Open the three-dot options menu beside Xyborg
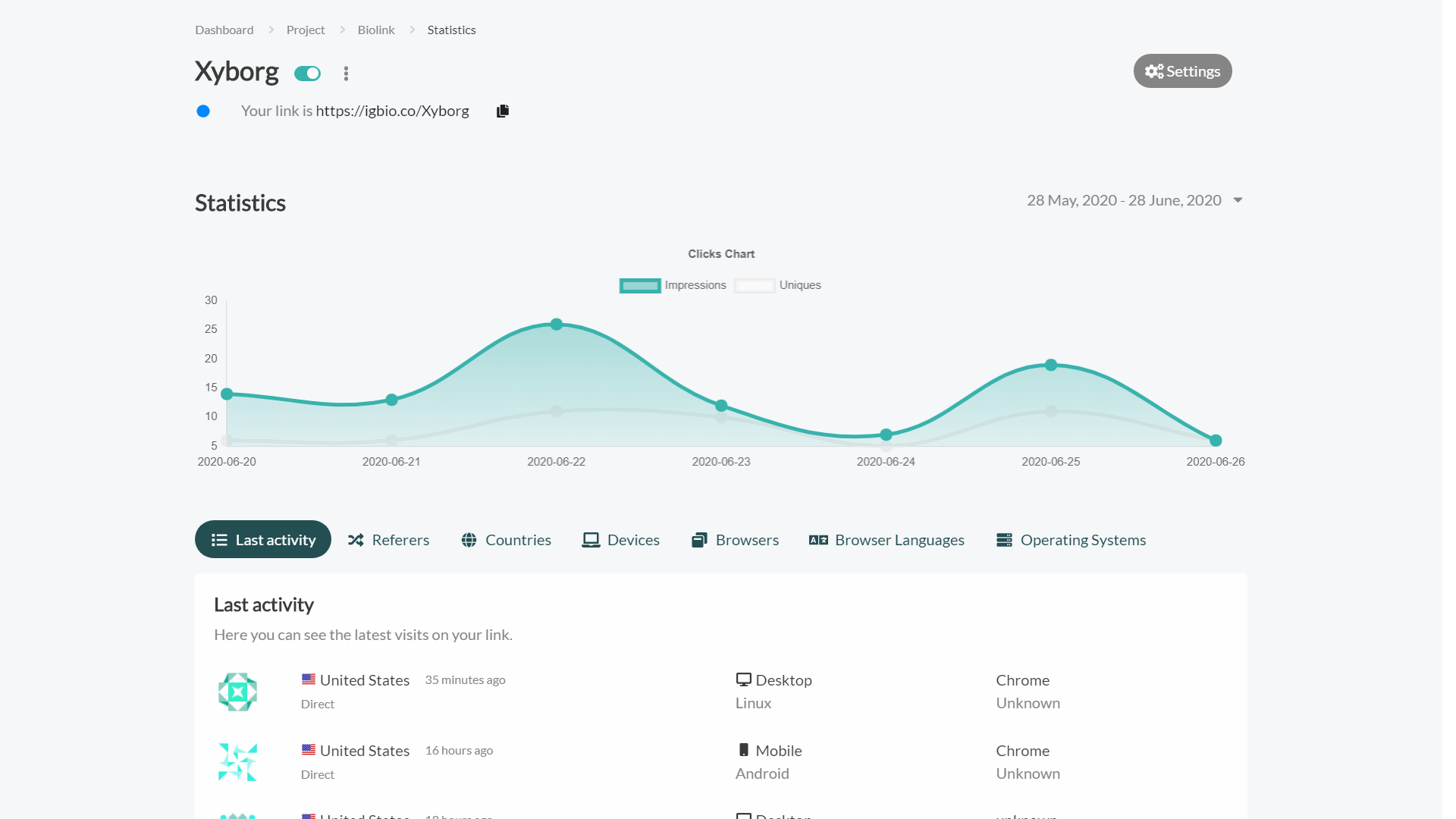This screenshot has height=819, width=1456. tap(346, 74)
